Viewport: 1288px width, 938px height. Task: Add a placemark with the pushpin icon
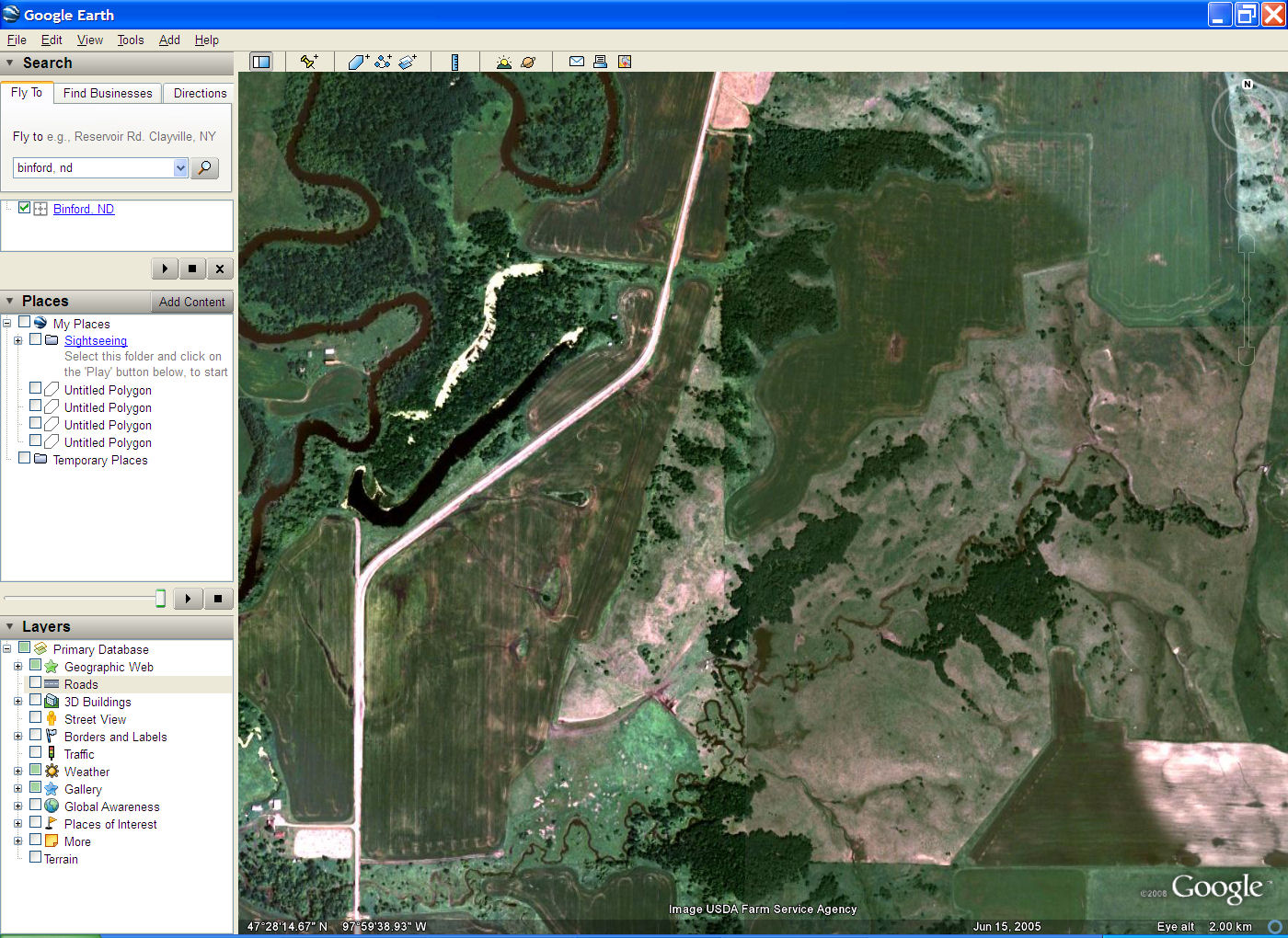coord(309,62)
